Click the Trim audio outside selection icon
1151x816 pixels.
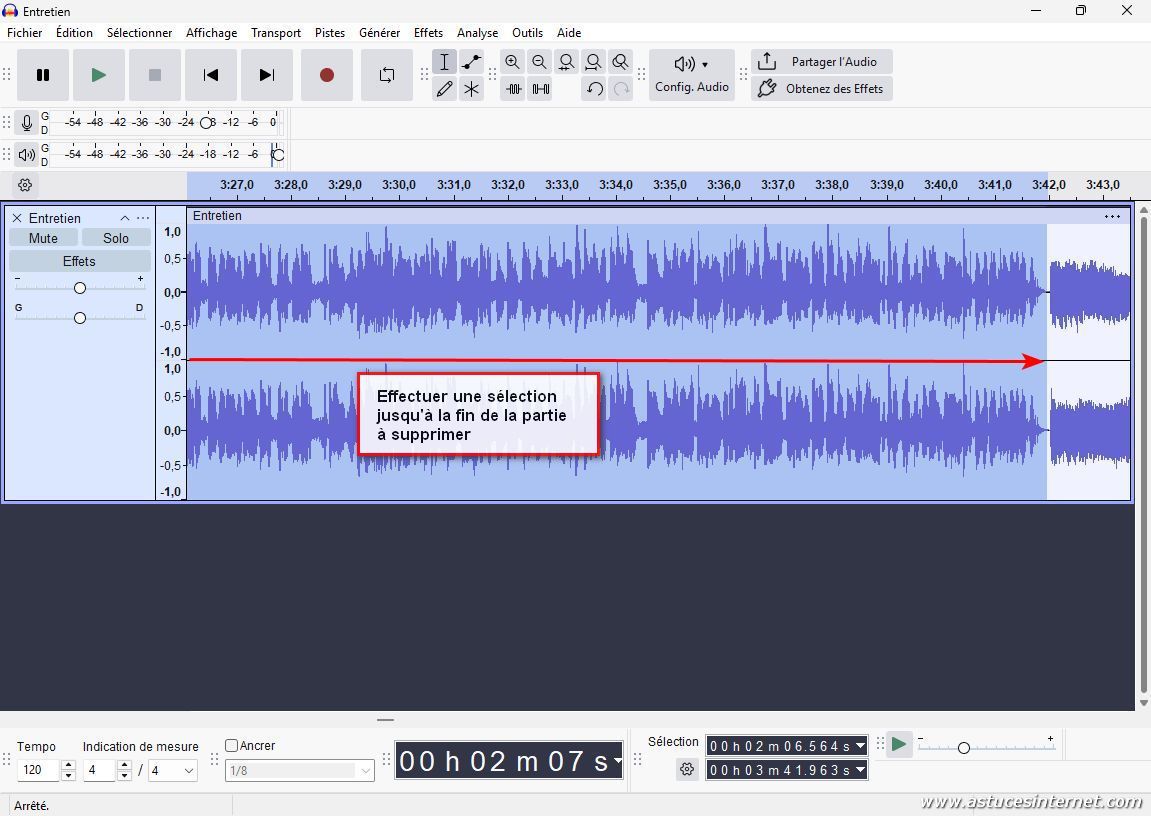coord(513,89)
